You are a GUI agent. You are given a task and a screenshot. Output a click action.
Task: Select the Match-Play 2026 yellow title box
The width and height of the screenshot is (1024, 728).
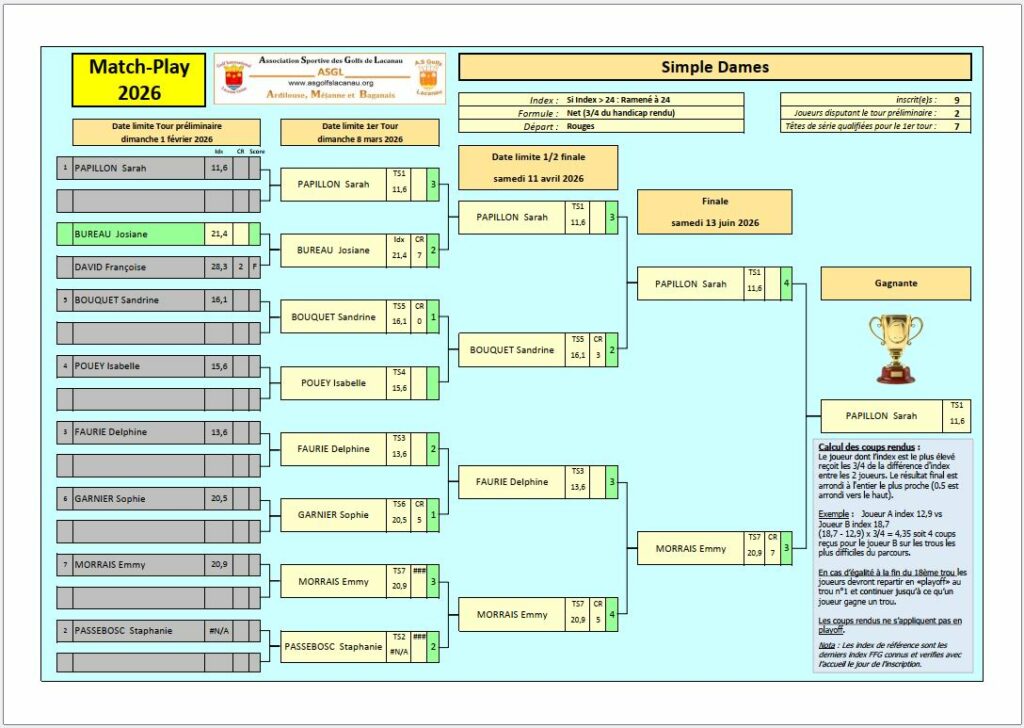tap(139, 80)
